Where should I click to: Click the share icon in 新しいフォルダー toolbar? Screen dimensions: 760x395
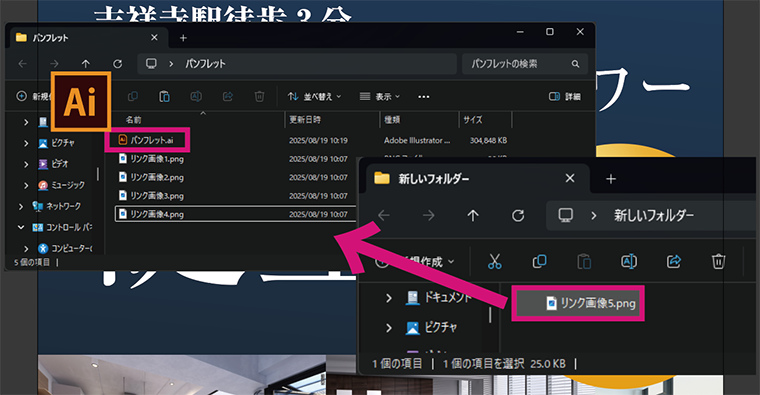click(674, 262)
